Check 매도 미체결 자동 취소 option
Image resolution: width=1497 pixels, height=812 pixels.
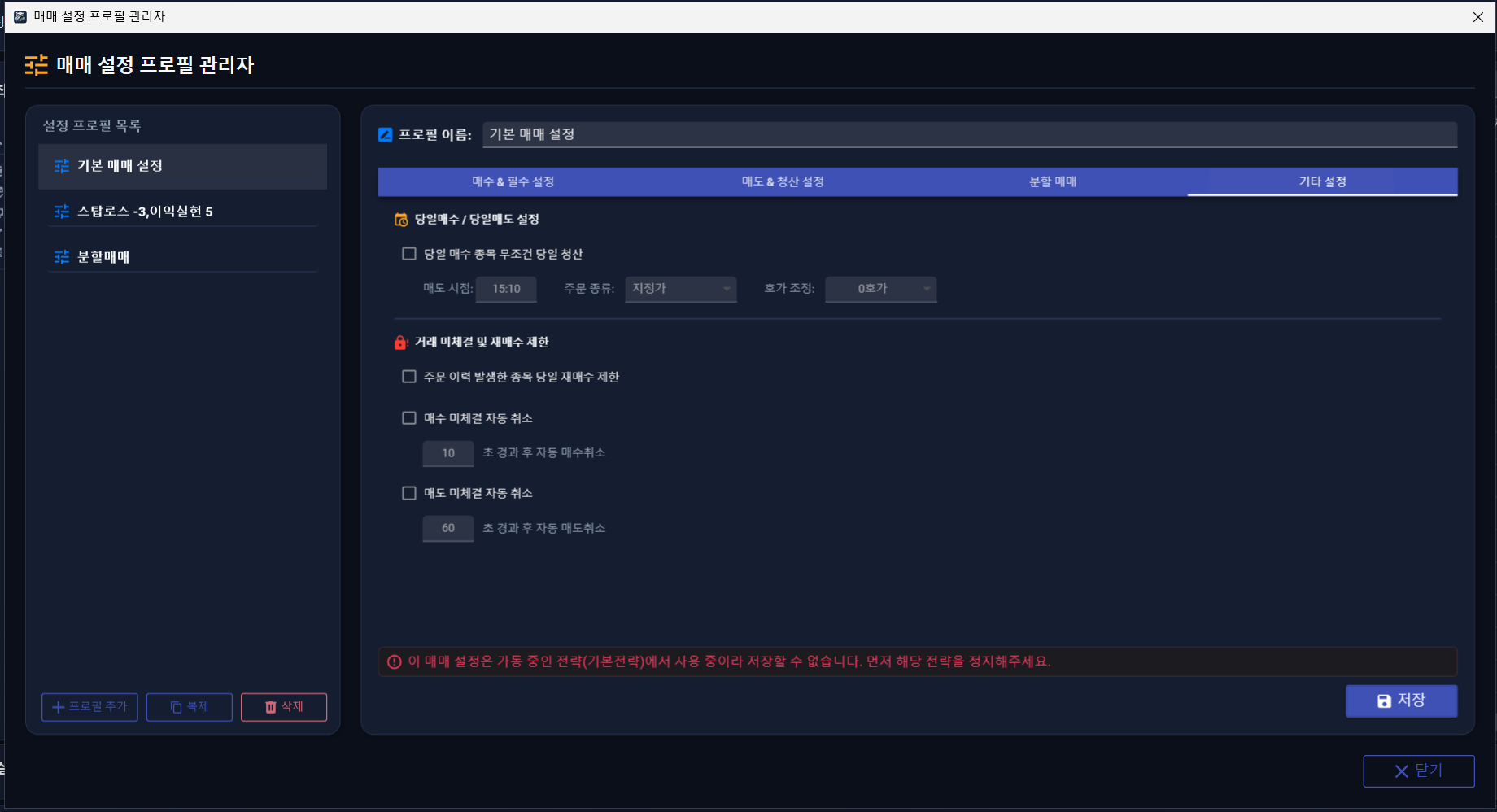click(409, 493)
